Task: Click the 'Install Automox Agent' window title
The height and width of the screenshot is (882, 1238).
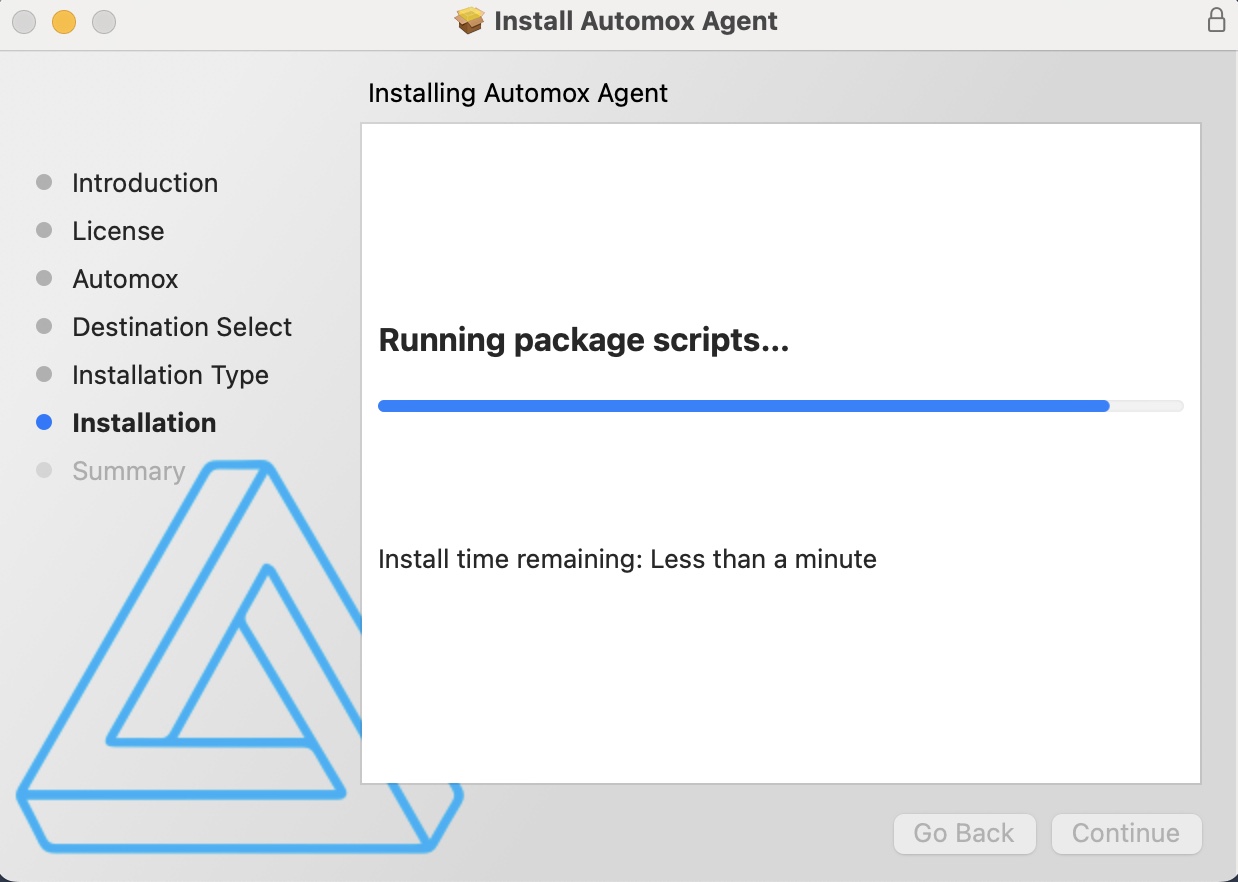Action: 636,21
